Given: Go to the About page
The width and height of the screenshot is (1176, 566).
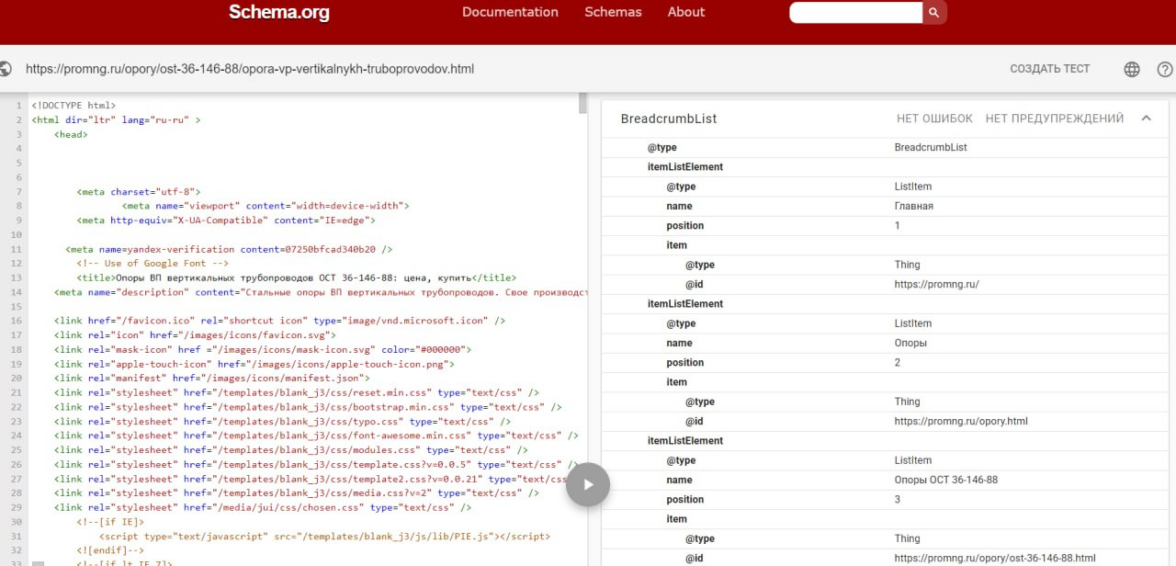Looking at the screenshot, I should [x=686, y=12].
